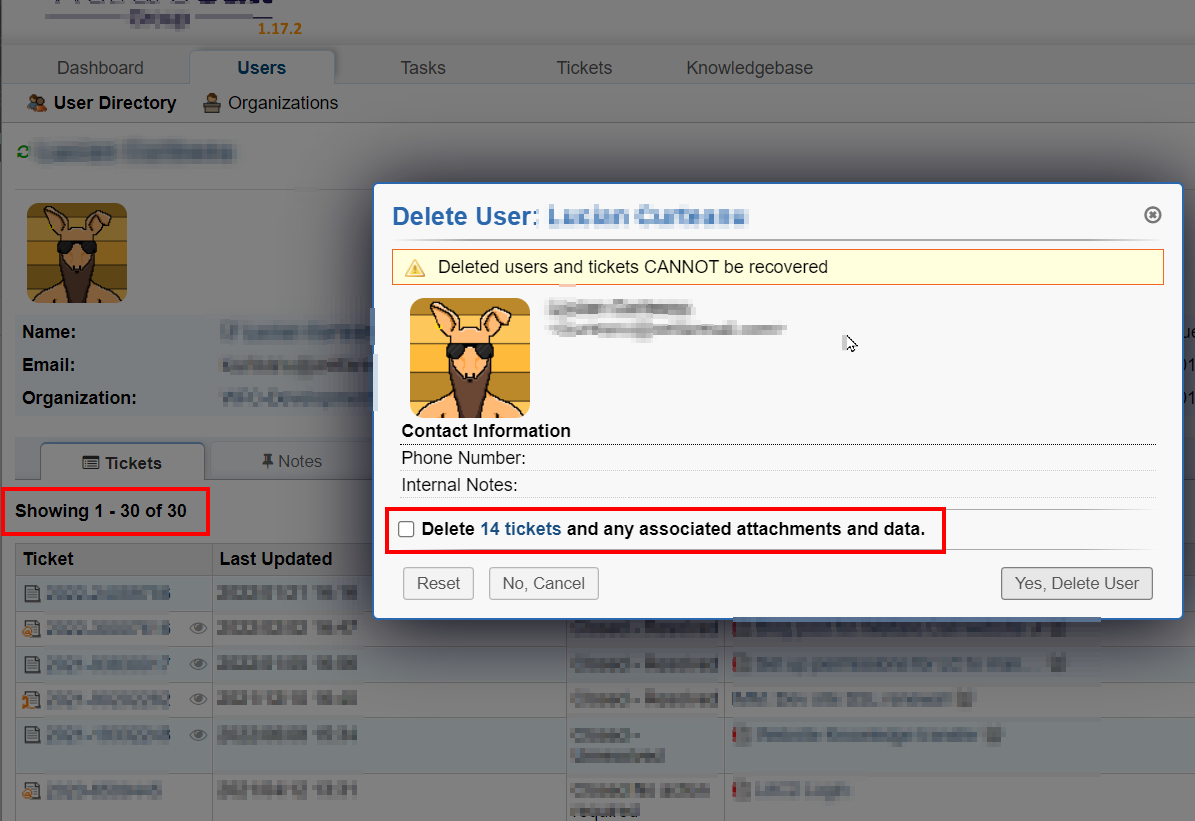Click the user avatar image inside the dialog
Screen dimensions: 1195x821
click(x=470, y=357)
